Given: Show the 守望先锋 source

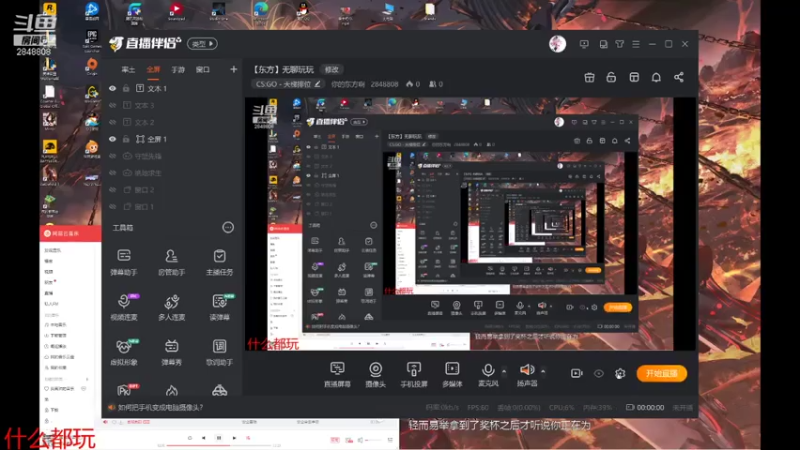Looking at the screenshot, I should (x=113, y=156).
